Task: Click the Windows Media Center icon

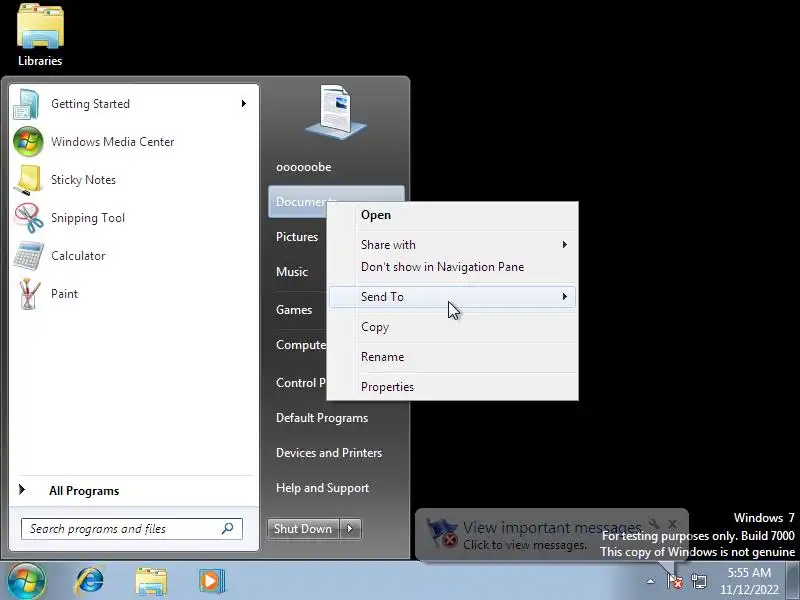Action: pos(28,142)
